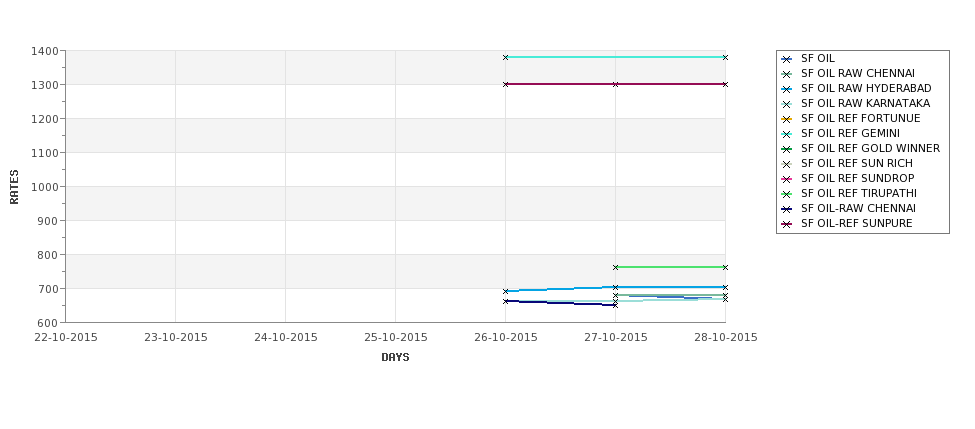Click the SF OIL RAW HYDERABAD legend marker
This screenshot has width=975, height=429.
coord(787,90)
